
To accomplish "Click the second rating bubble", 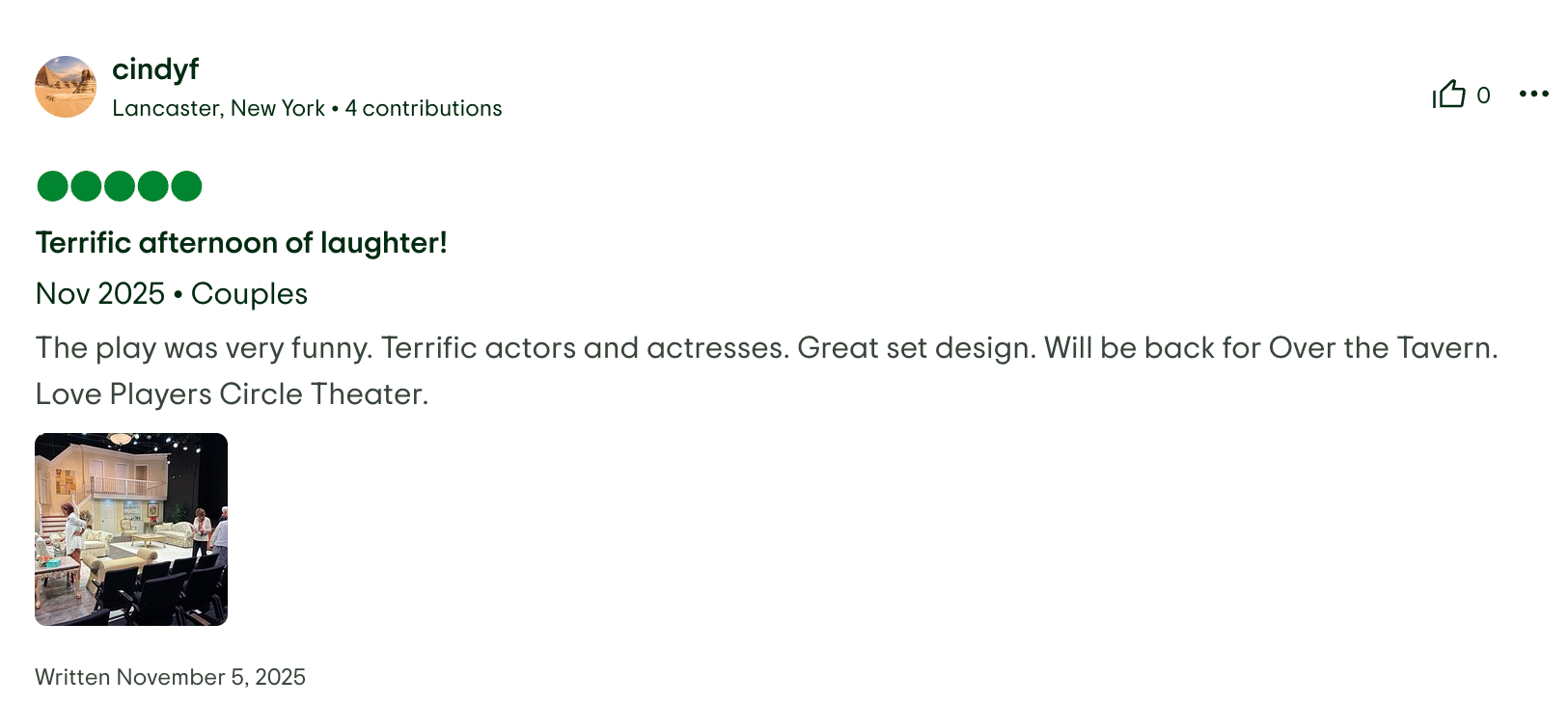I will (x=85, y=185).
